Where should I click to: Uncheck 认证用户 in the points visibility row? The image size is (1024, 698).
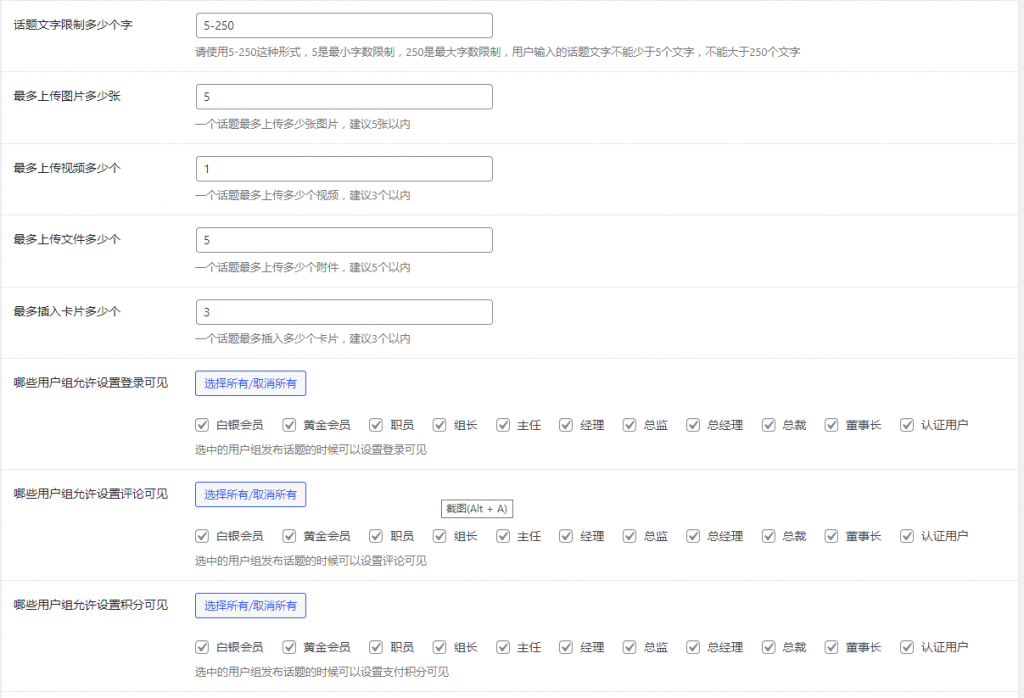906,646
